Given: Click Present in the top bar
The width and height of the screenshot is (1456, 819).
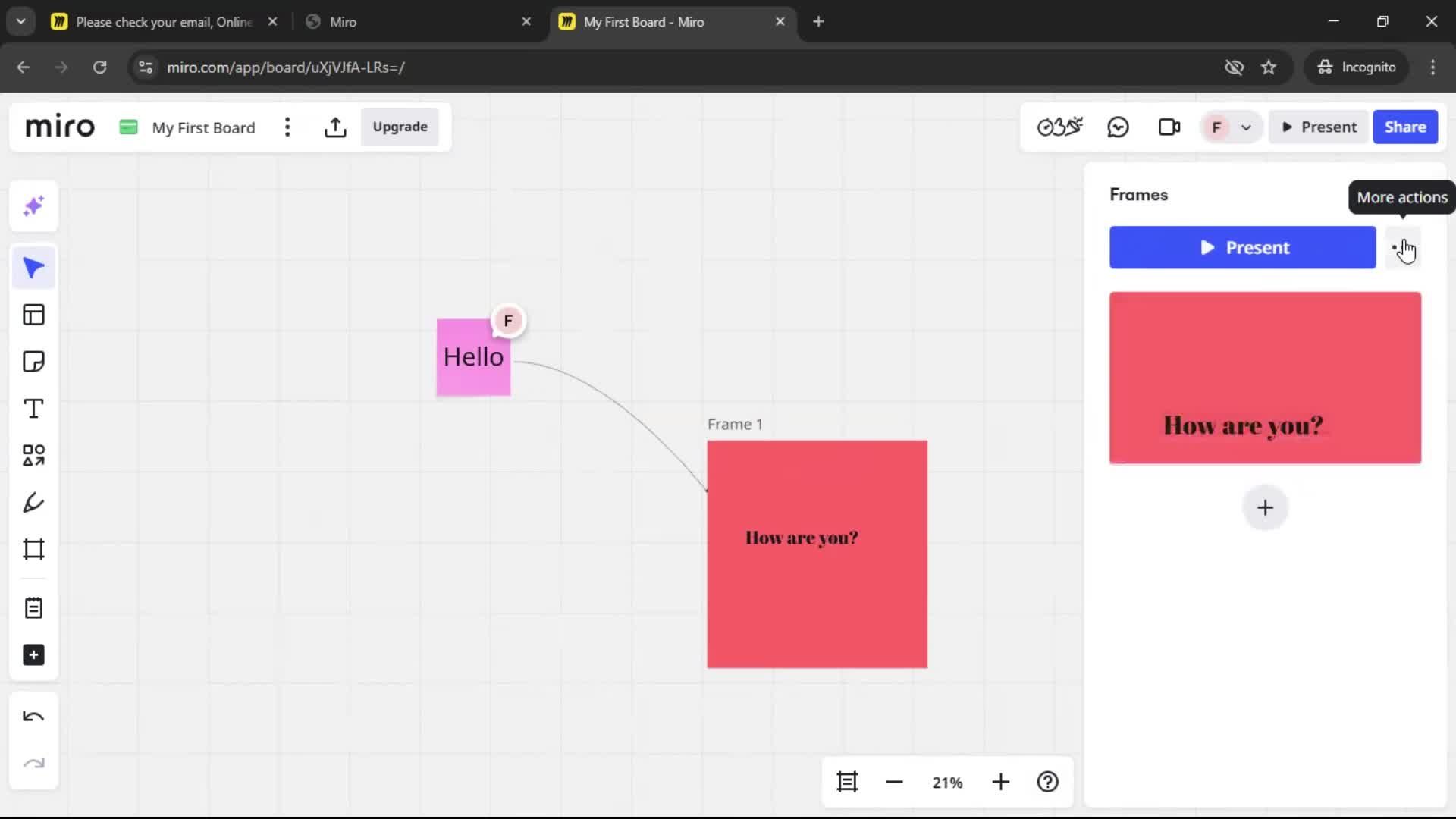Looking at the screenshot, I should [1319, 127].
